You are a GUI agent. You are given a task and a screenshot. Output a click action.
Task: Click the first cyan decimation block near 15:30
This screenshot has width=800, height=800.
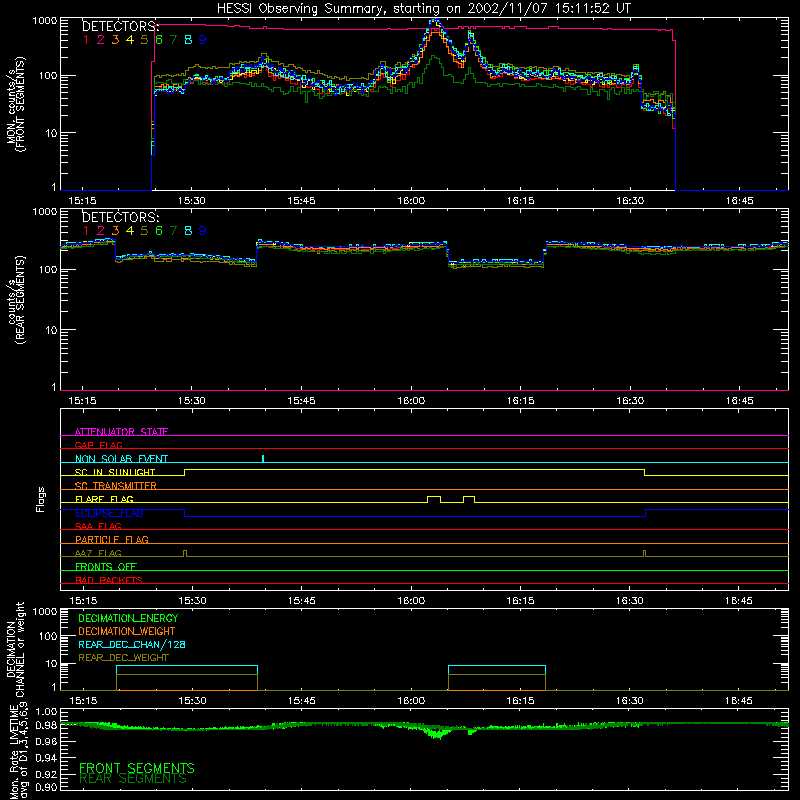[x=187, y=670]
